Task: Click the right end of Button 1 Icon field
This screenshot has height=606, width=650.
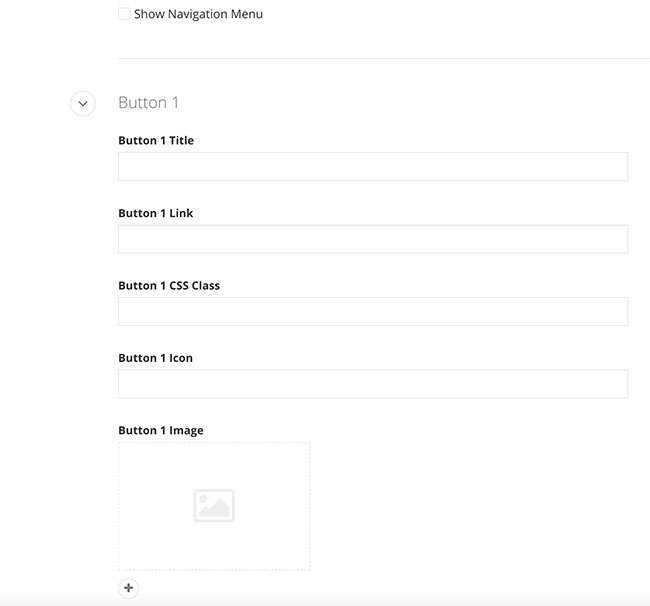Action: click(615, 384)
